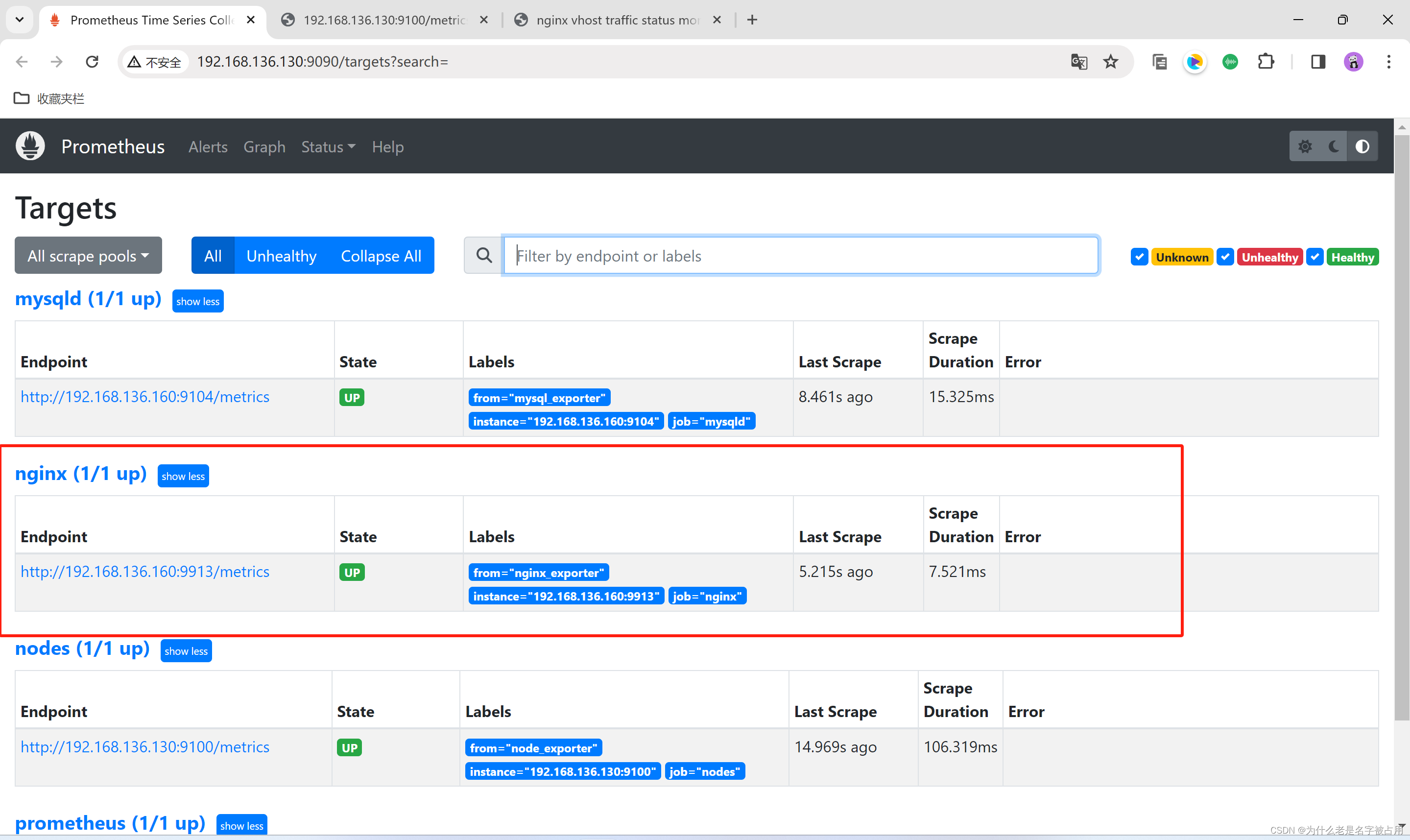Show All targets filter button
Screen dimensions: 1410x840
[213, 255]
